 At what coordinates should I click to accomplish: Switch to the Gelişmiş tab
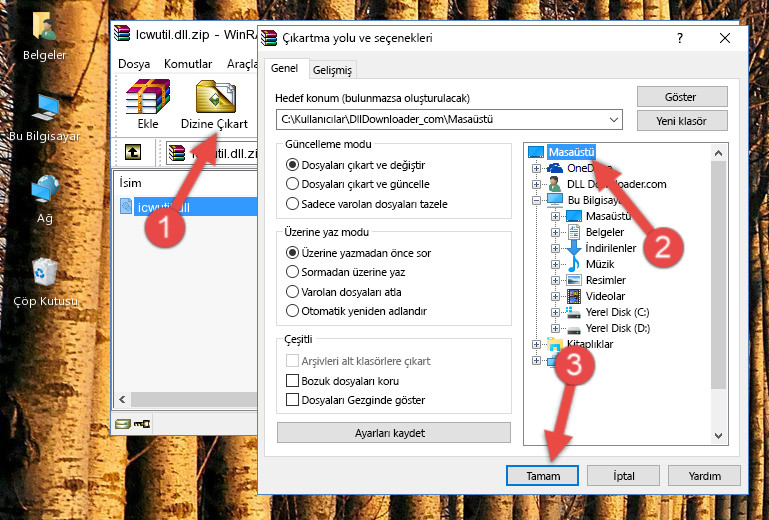tap(333, 70)
